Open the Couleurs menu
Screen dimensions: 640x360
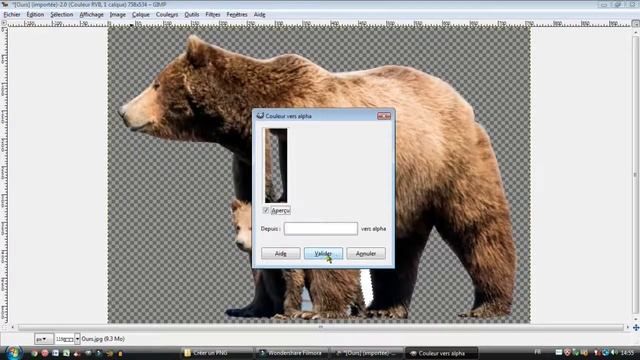pyautogui.click(x=167, y=14)
